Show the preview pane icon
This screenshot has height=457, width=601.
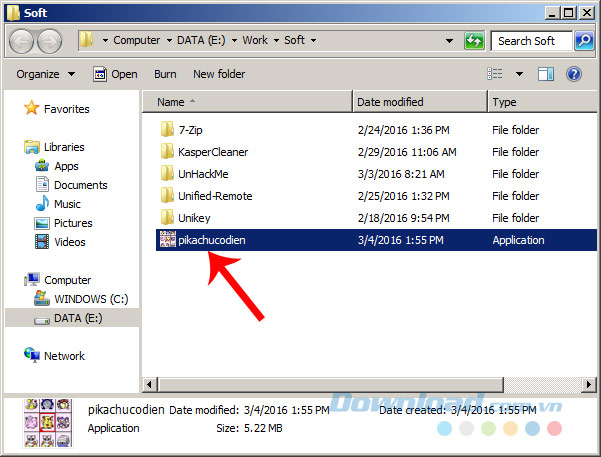545,74
